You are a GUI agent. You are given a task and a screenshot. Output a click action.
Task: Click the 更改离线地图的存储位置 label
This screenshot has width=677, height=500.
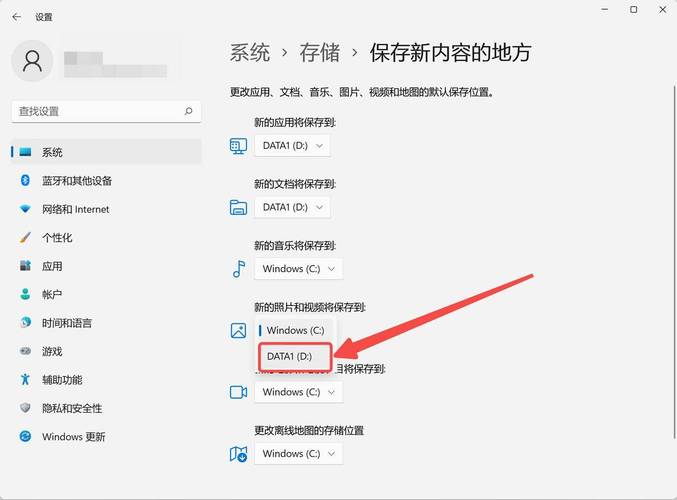tap(309, 430)
